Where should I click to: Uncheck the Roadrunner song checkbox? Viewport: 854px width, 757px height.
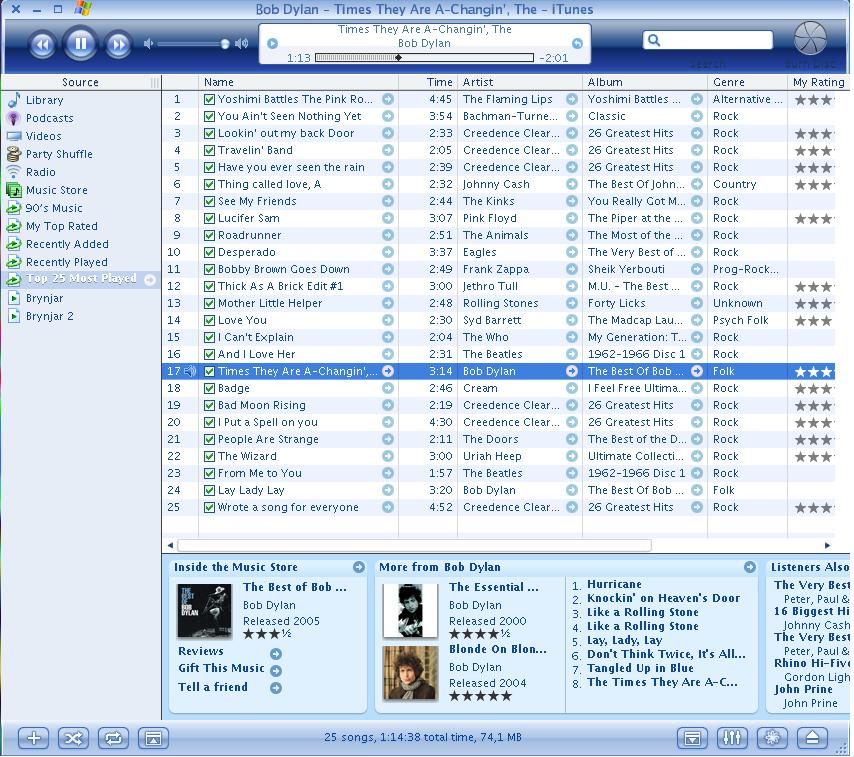pos(209,236)
